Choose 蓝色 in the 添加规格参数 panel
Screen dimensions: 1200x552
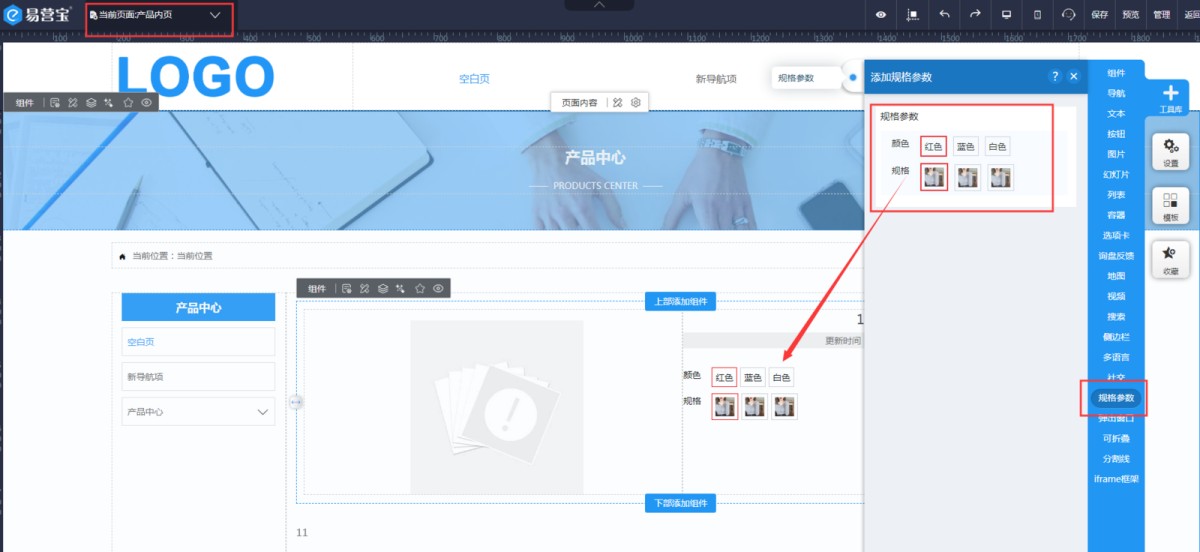click(x=966, y=146)
